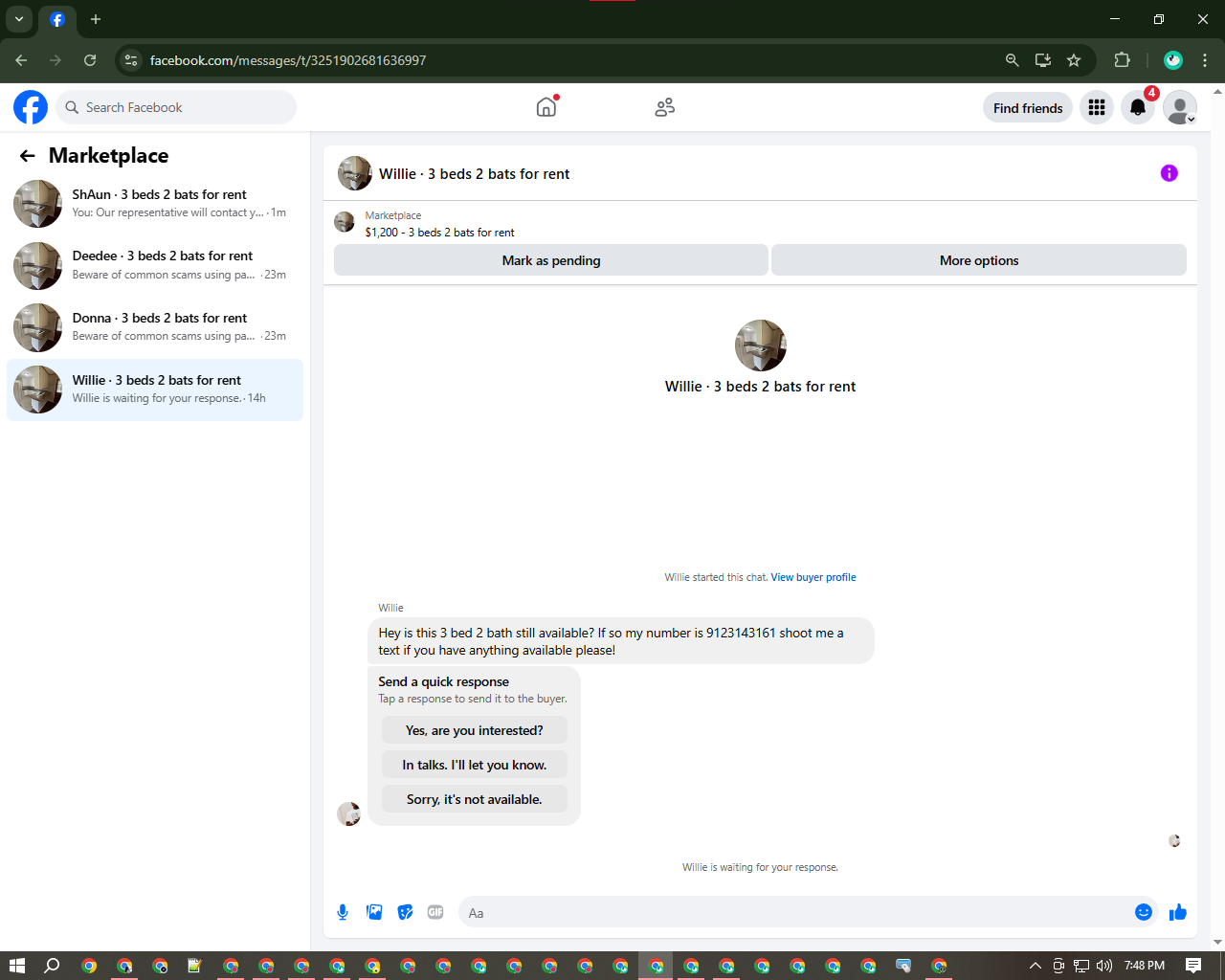Open the Chrome profile avatar

pos(1173,60)
